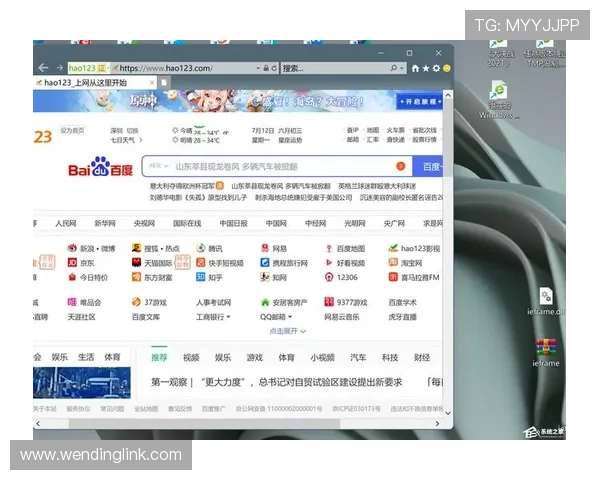Go back with the browser back arrow
Image resolution: width=600 pixels, height=480 pixels.
pos(43,68)
